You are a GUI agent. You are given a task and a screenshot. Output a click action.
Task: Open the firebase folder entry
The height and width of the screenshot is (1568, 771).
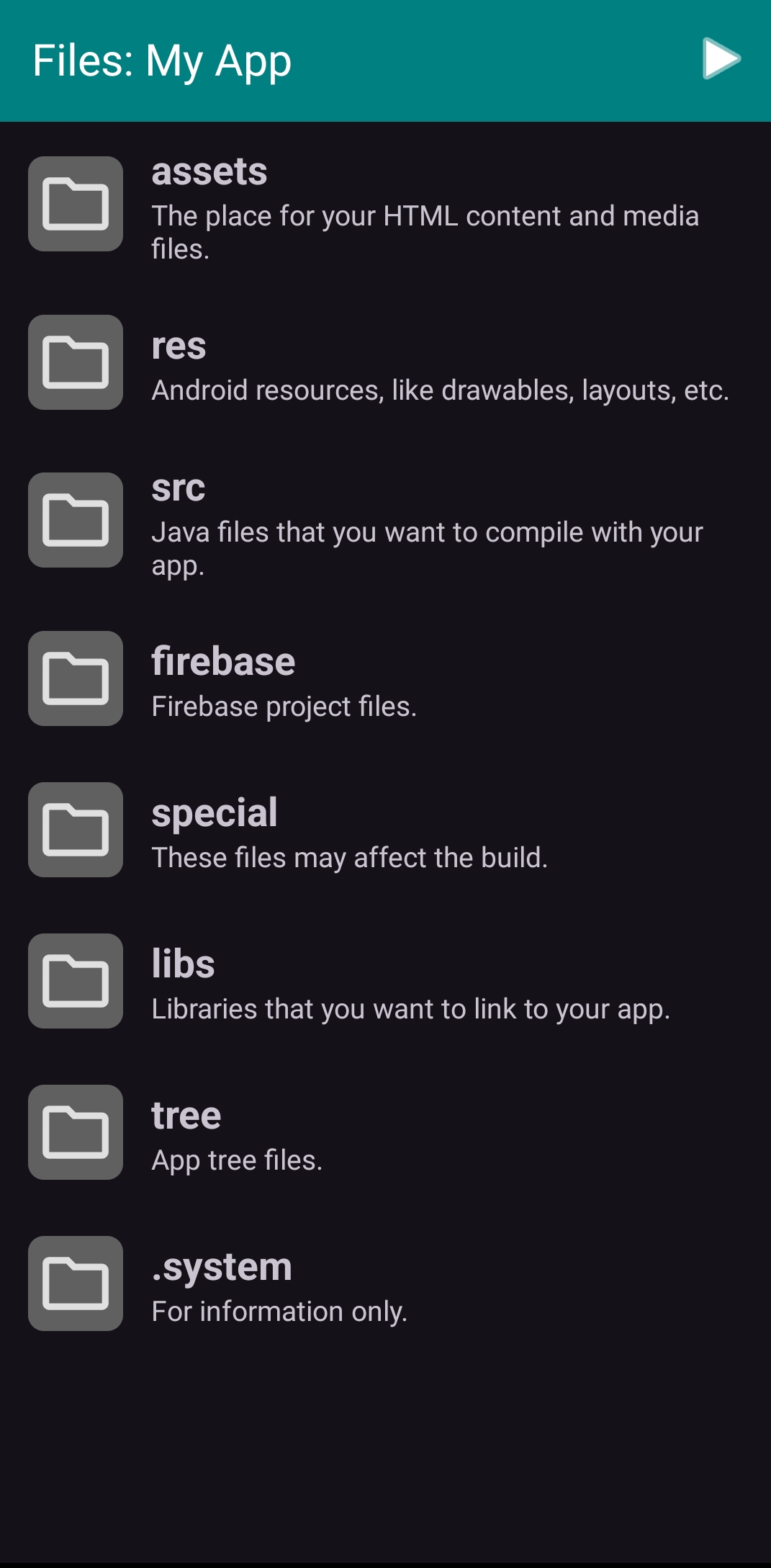pyautogui.click(x=386, y=678)
